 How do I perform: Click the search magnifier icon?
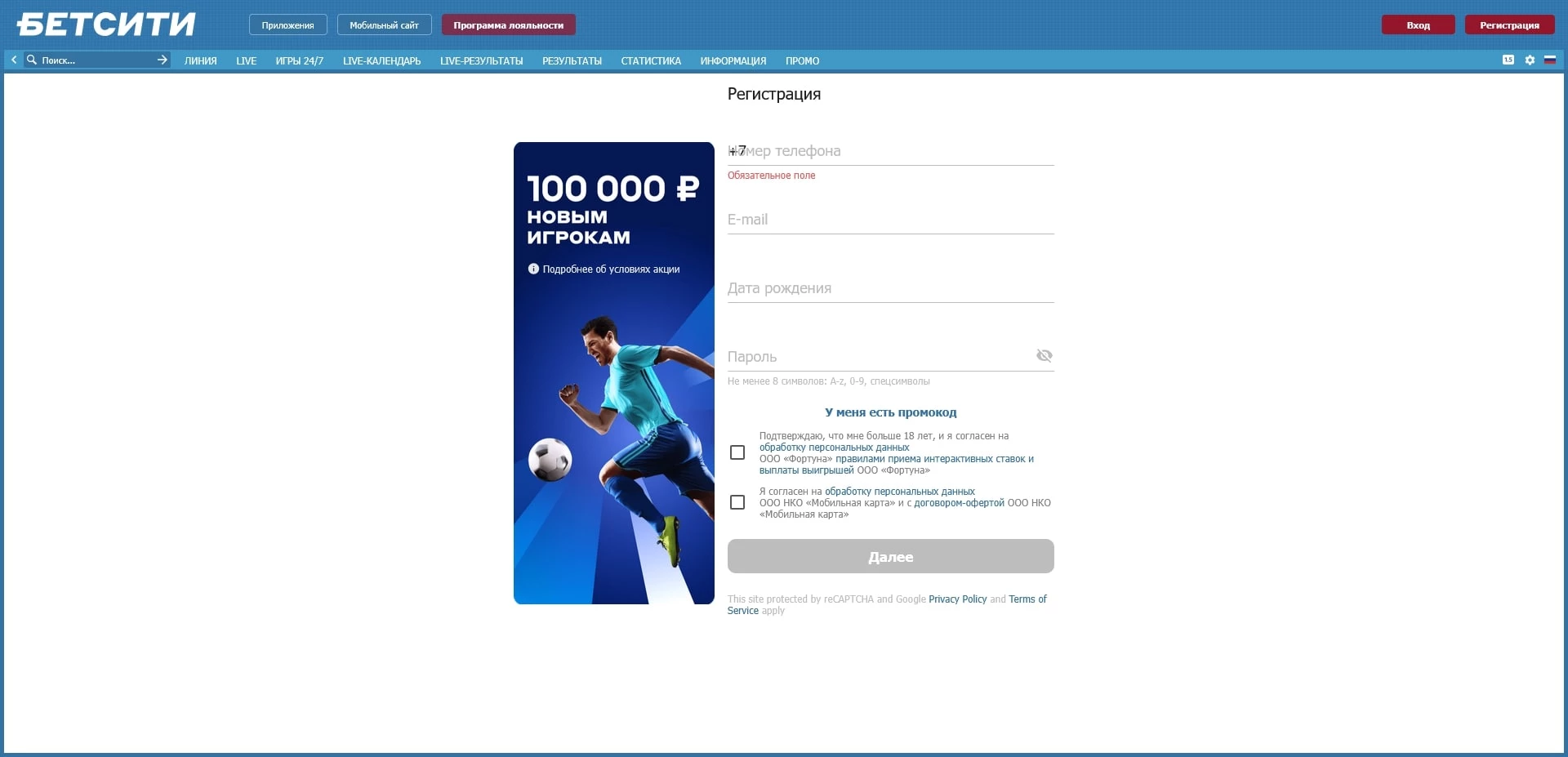(x=32, y=60)
